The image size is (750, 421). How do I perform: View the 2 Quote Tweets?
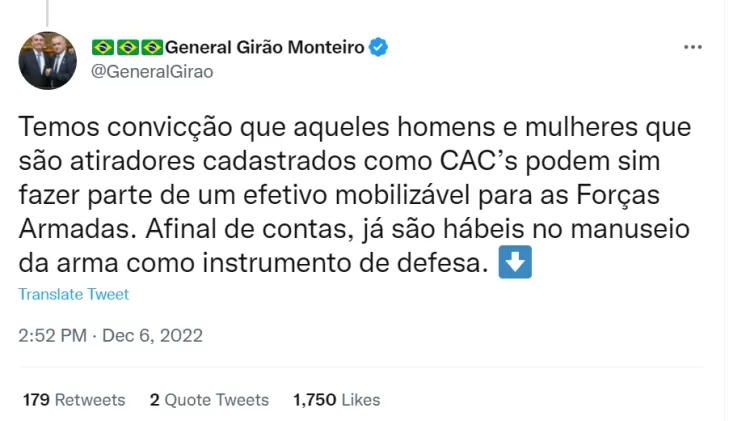coord(209,399)
